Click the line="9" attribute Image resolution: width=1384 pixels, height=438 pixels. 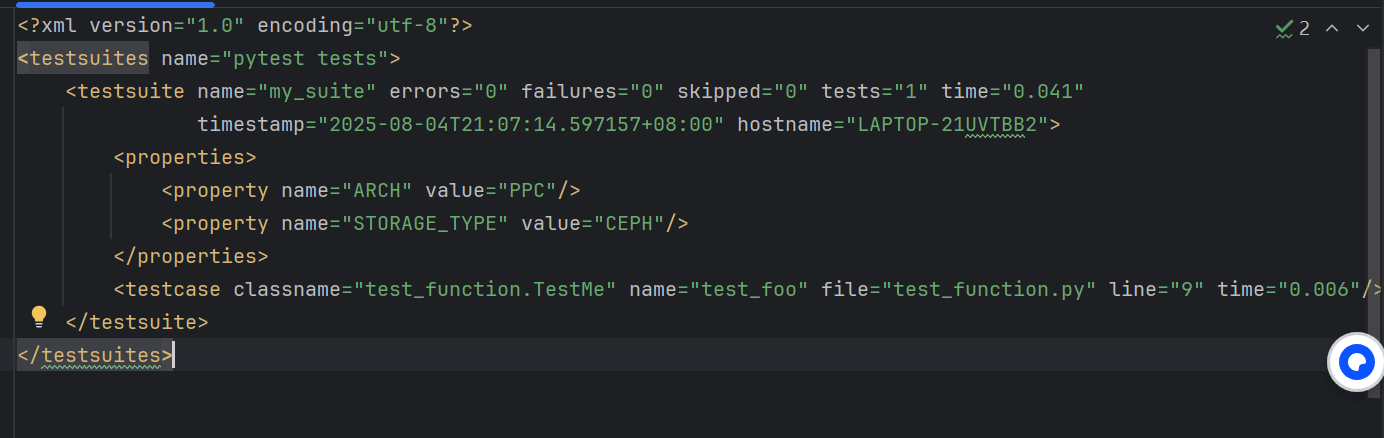tap(1157, 289)
